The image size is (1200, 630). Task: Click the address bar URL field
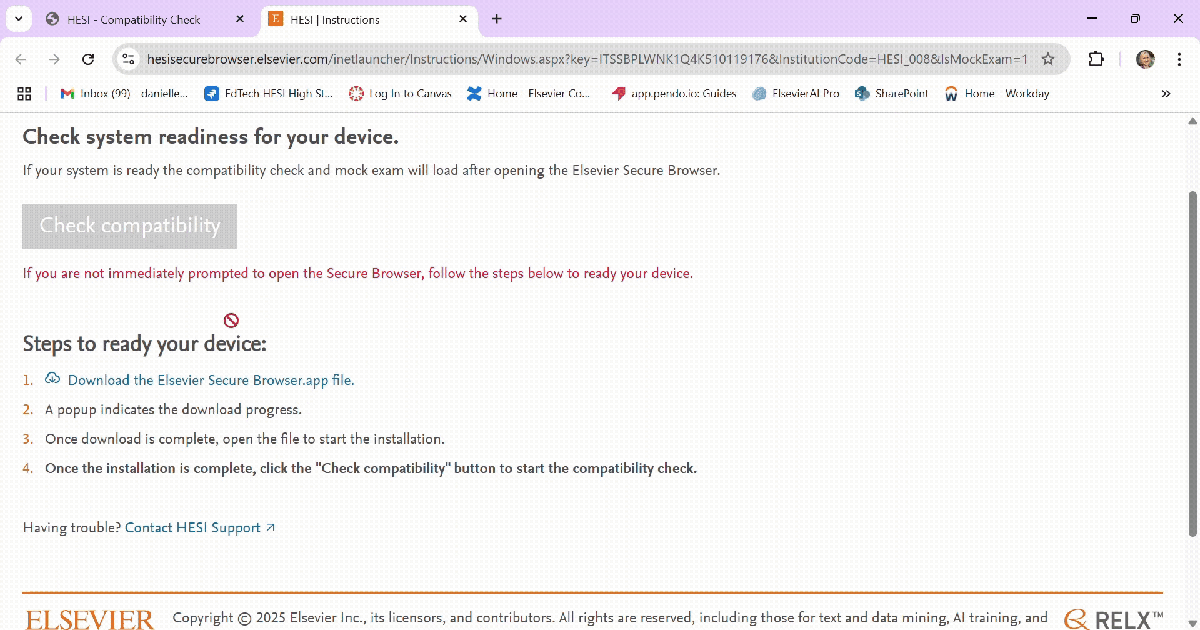pos(585,59)
